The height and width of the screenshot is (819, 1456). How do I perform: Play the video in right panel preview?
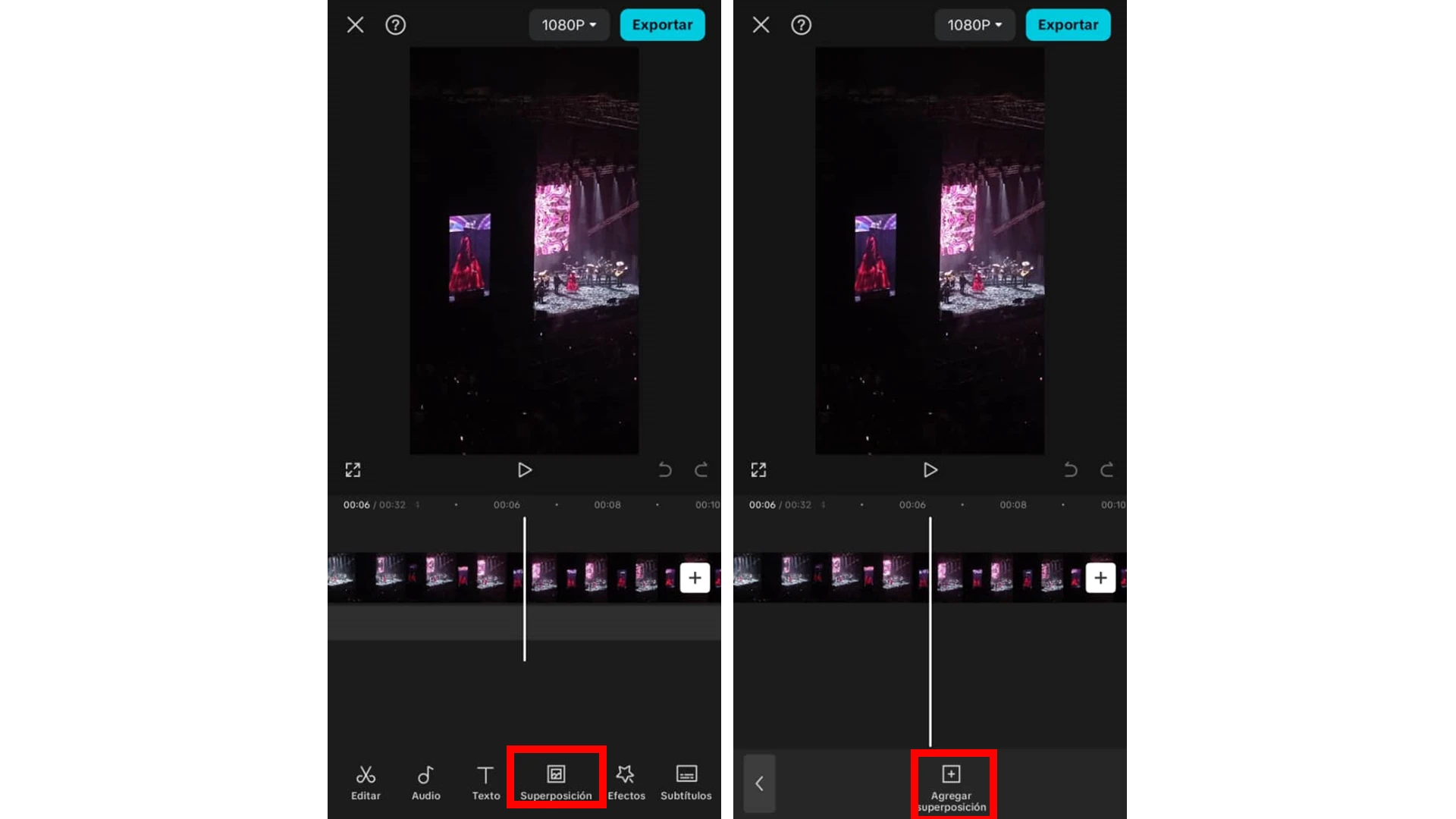pos(930,470)
